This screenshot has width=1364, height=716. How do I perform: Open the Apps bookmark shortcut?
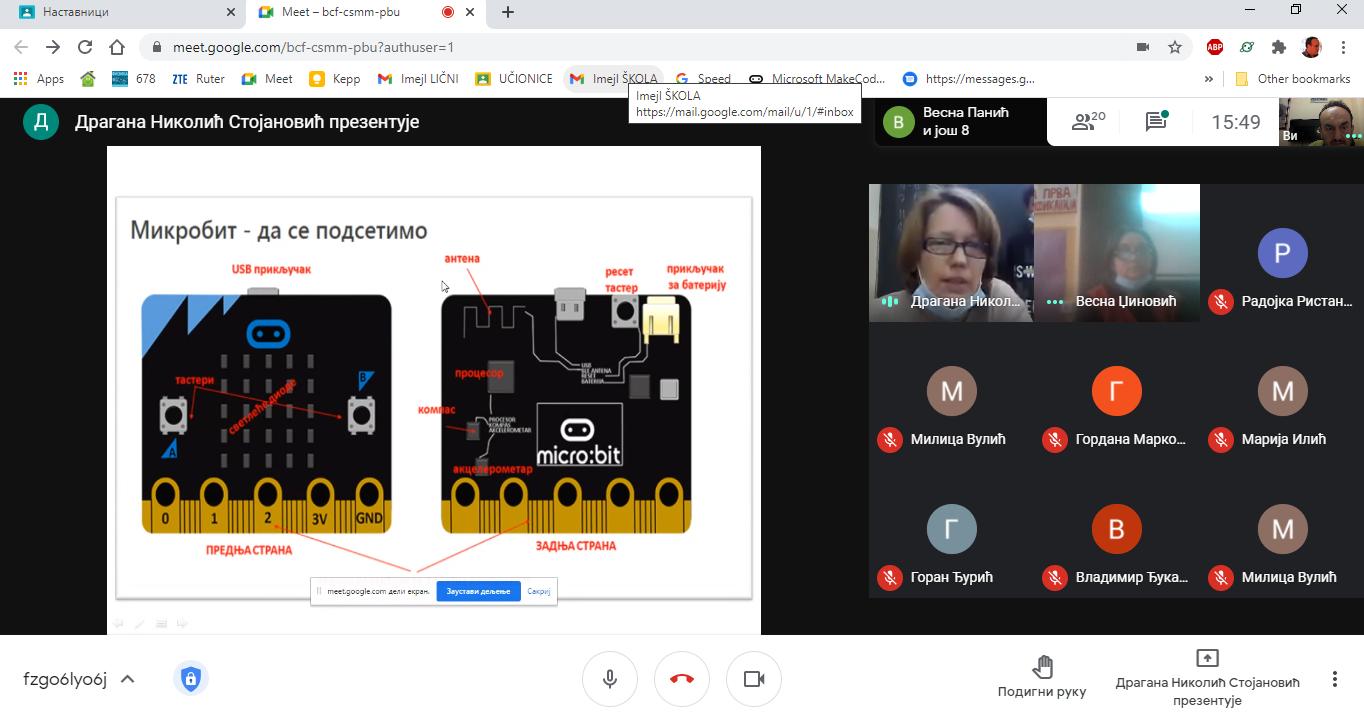39,79
